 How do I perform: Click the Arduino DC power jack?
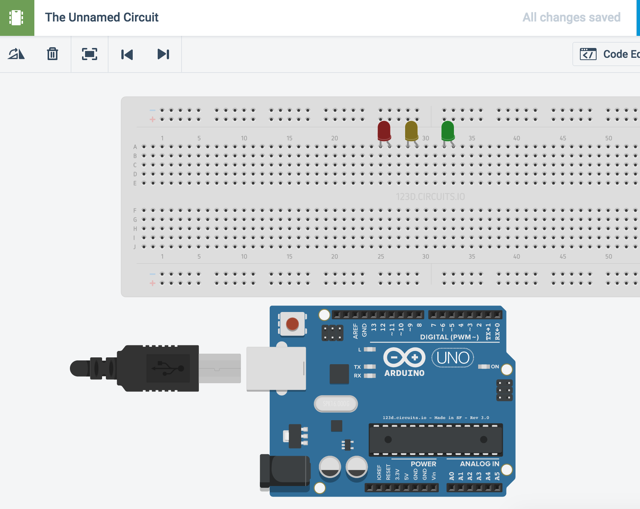tap(285, 472)
